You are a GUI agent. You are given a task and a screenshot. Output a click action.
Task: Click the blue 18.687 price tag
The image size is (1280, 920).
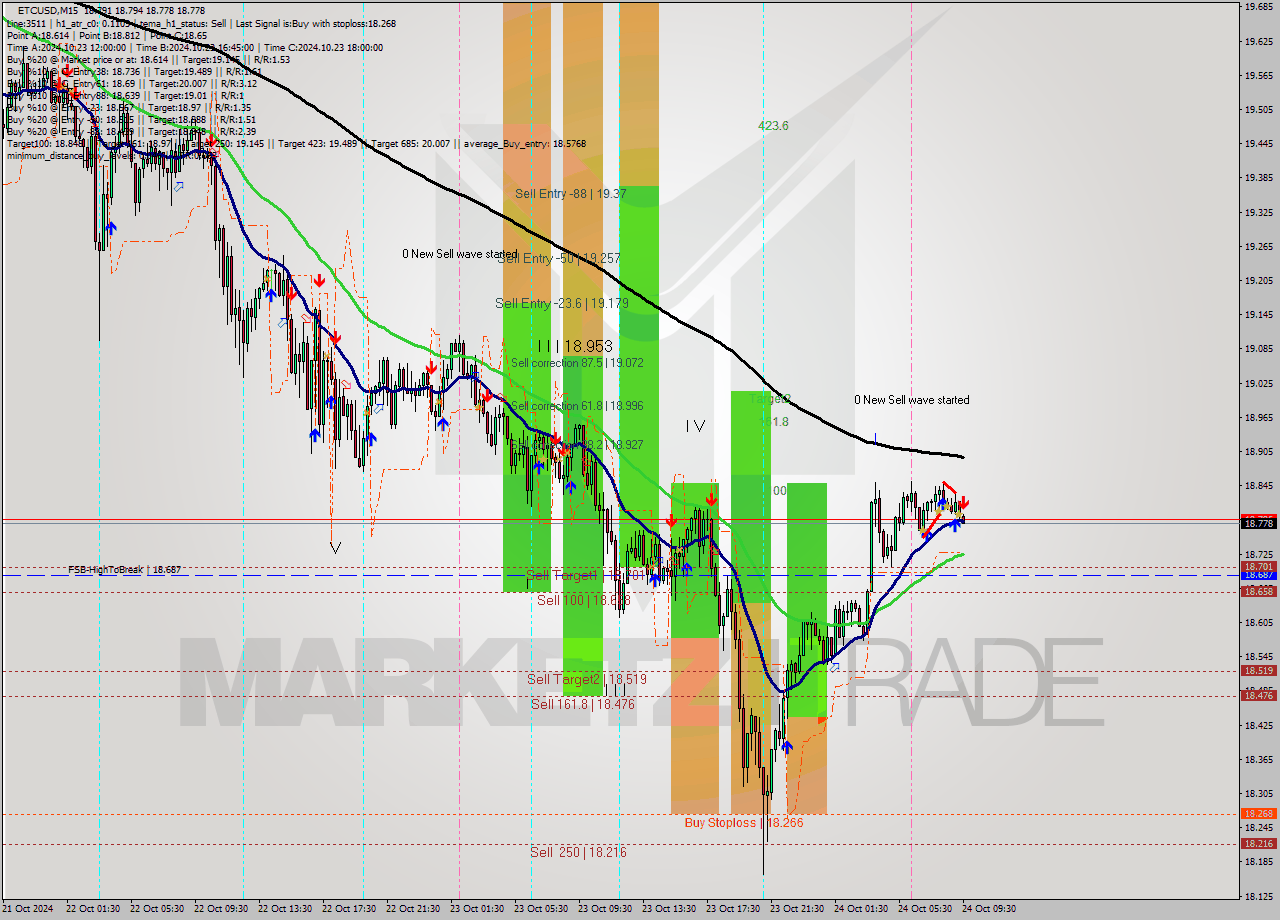(x=1258, y=575)
